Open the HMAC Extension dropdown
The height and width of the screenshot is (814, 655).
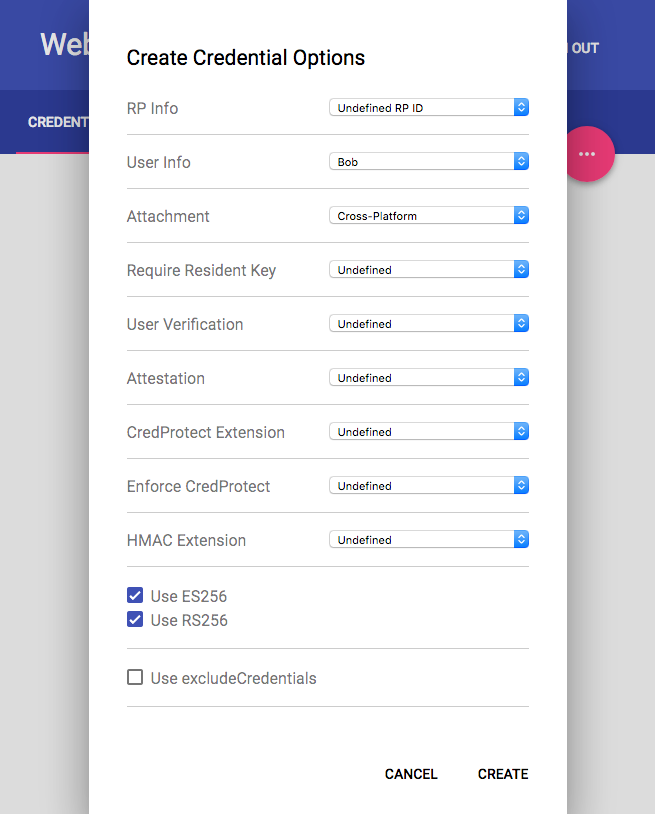428,540
